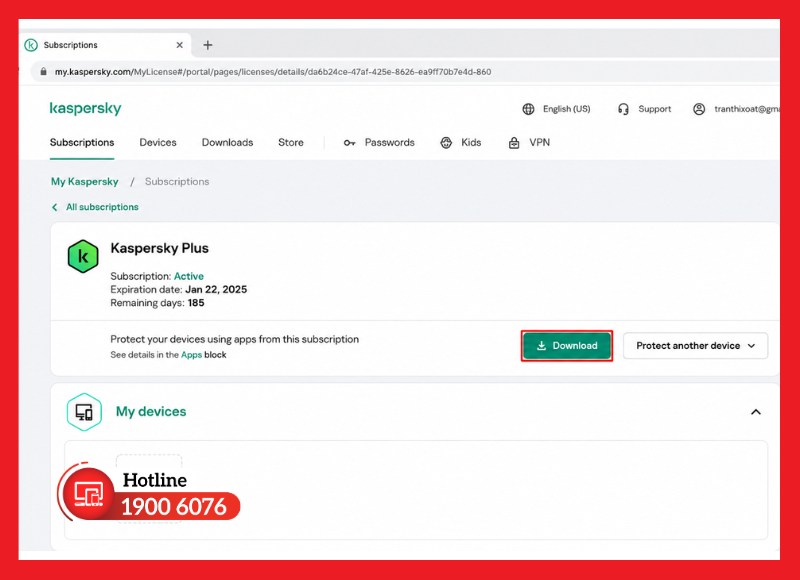800x580 pixels.
Task: Click the Support link
Action: click(655, 109)
